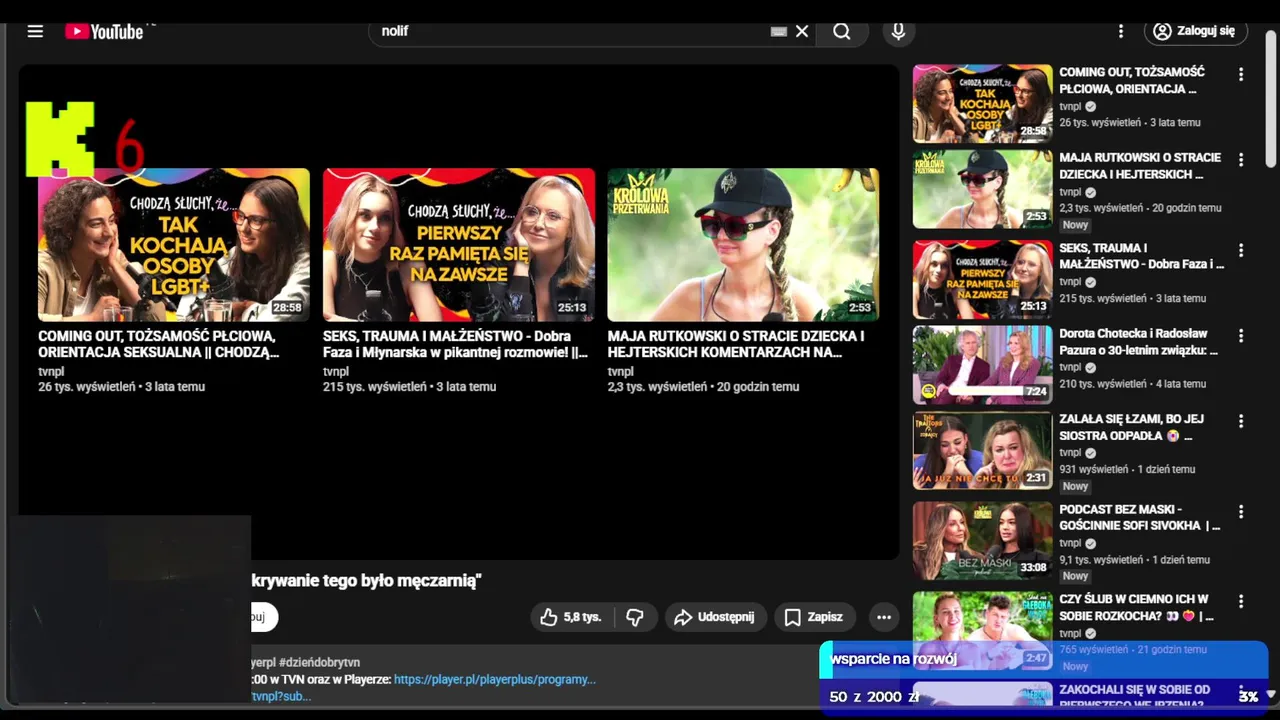
Task: Open sidebar title PODCAST BEZ MASKI - GOŚCINNIE
Action: tap(1140, 517)
